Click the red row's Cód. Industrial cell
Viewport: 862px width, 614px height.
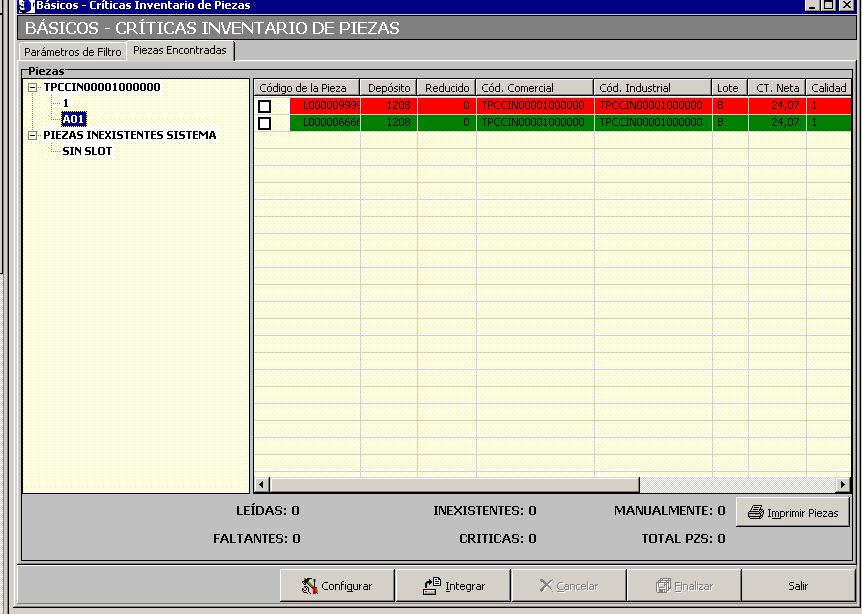652,105
